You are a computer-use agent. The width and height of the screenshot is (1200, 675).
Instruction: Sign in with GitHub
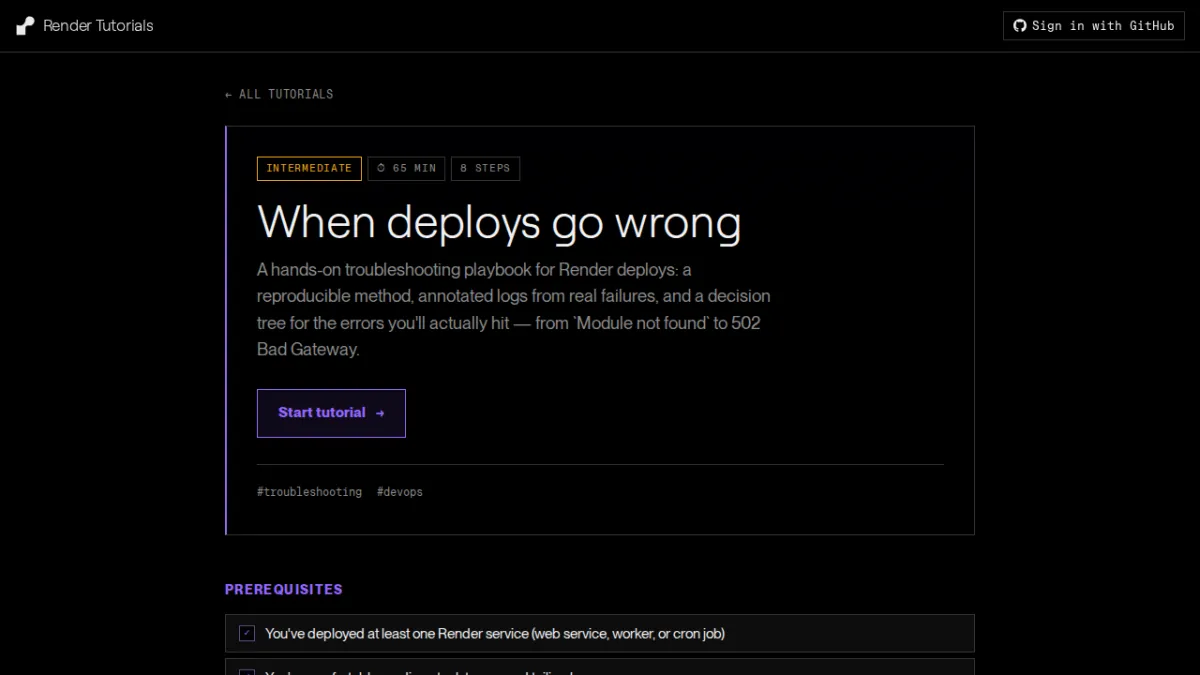point(1094,26)
